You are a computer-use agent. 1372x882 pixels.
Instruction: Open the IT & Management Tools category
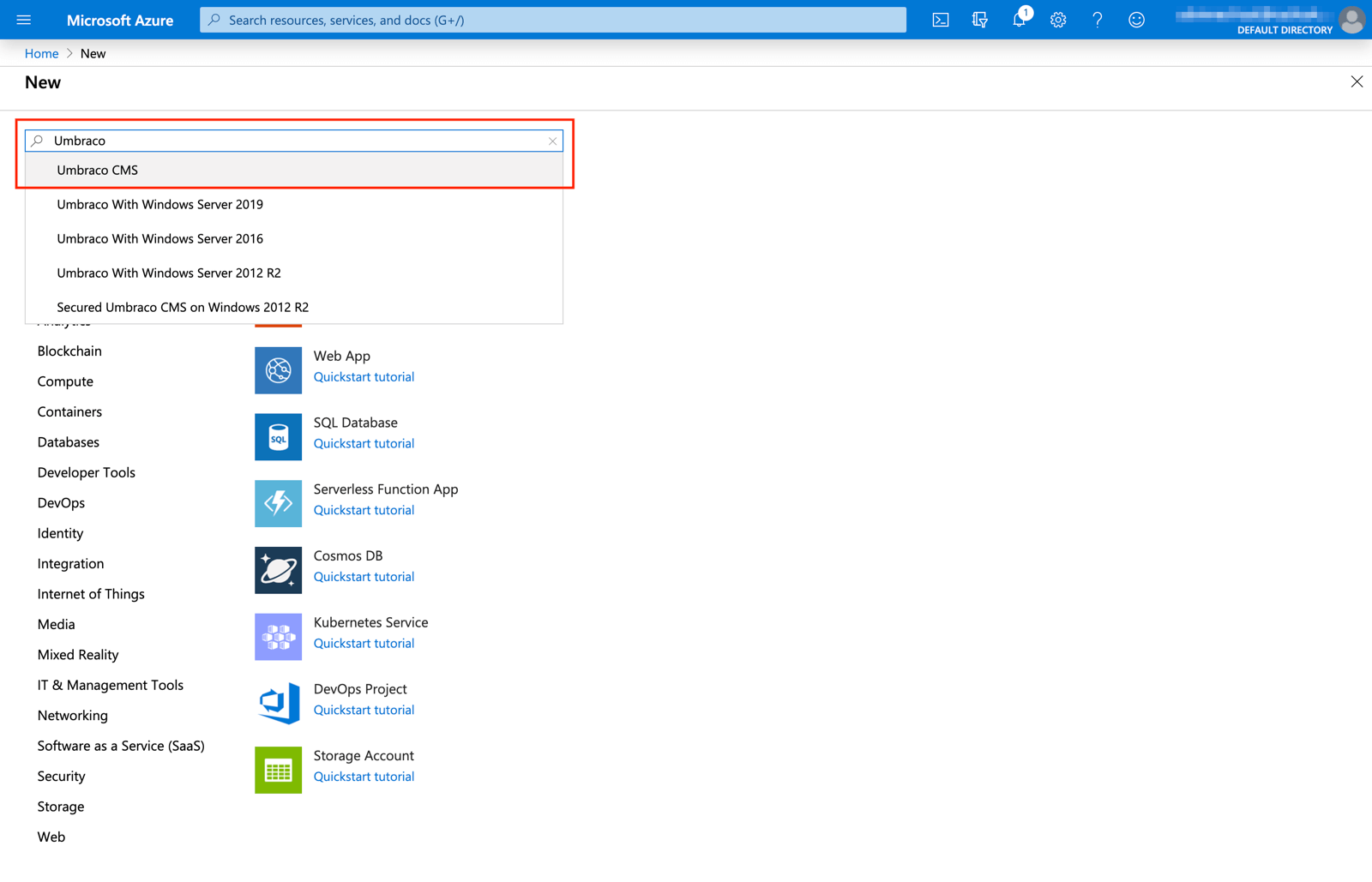click(x=111, y=685)
